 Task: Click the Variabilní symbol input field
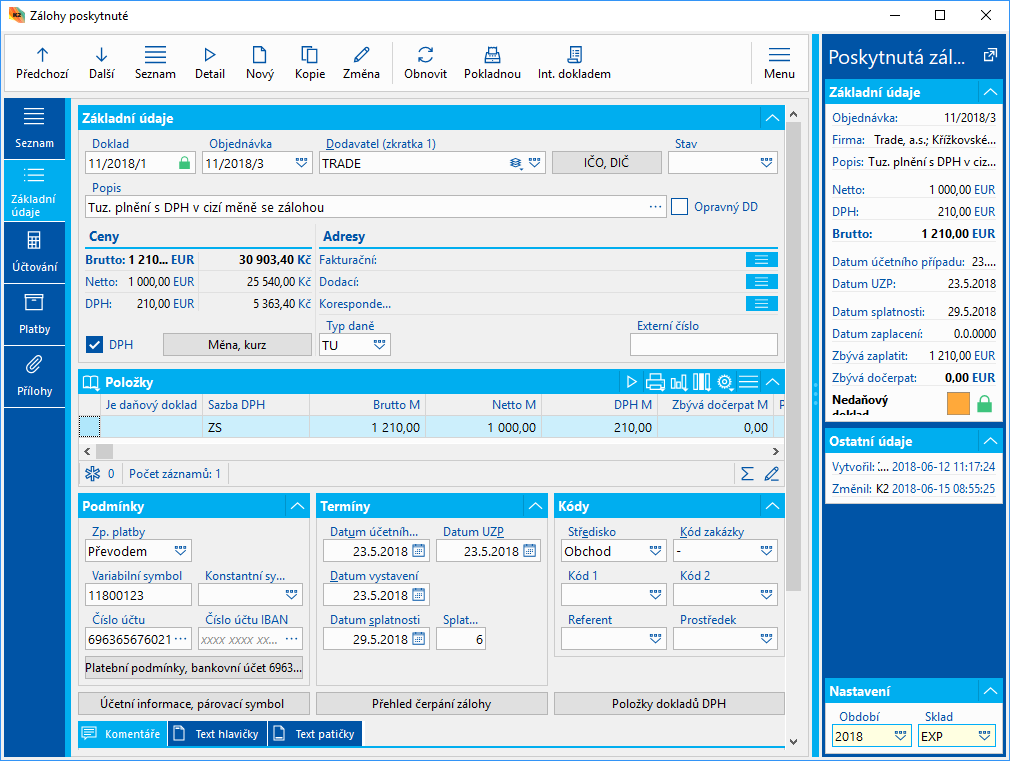(138, 595)
